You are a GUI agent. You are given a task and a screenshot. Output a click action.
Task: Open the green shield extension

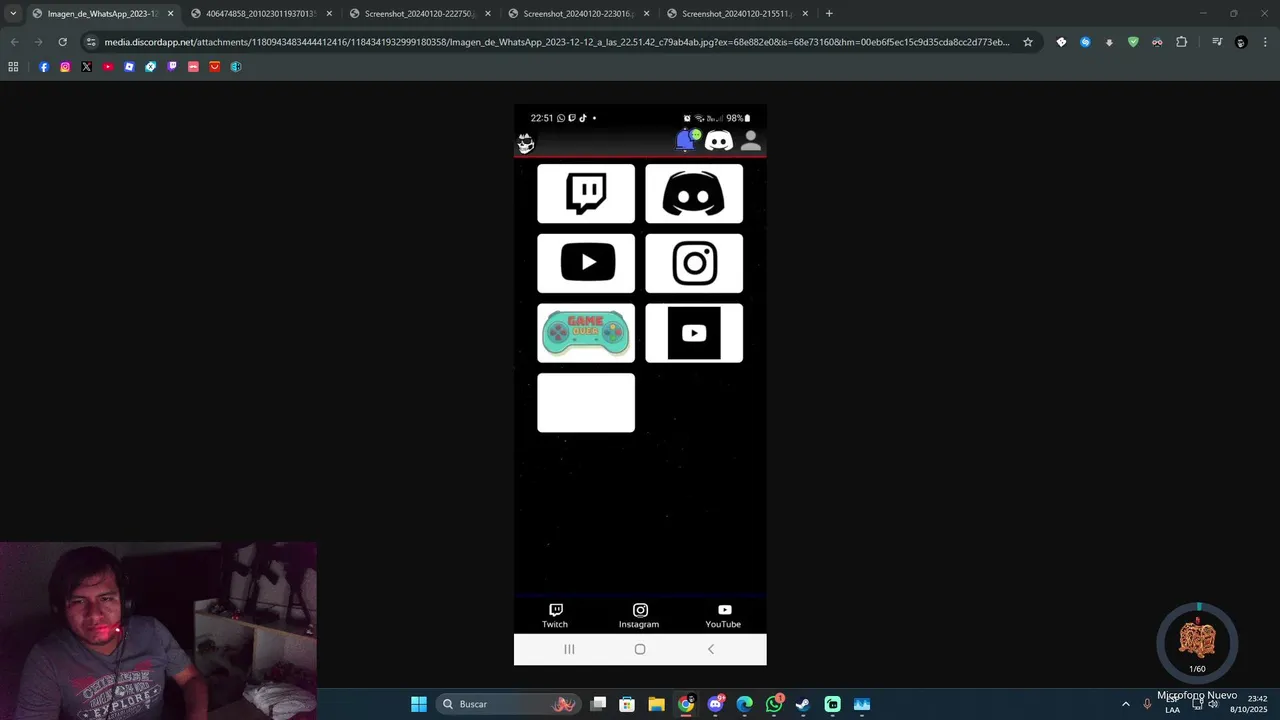click(x=1133, y=42)
